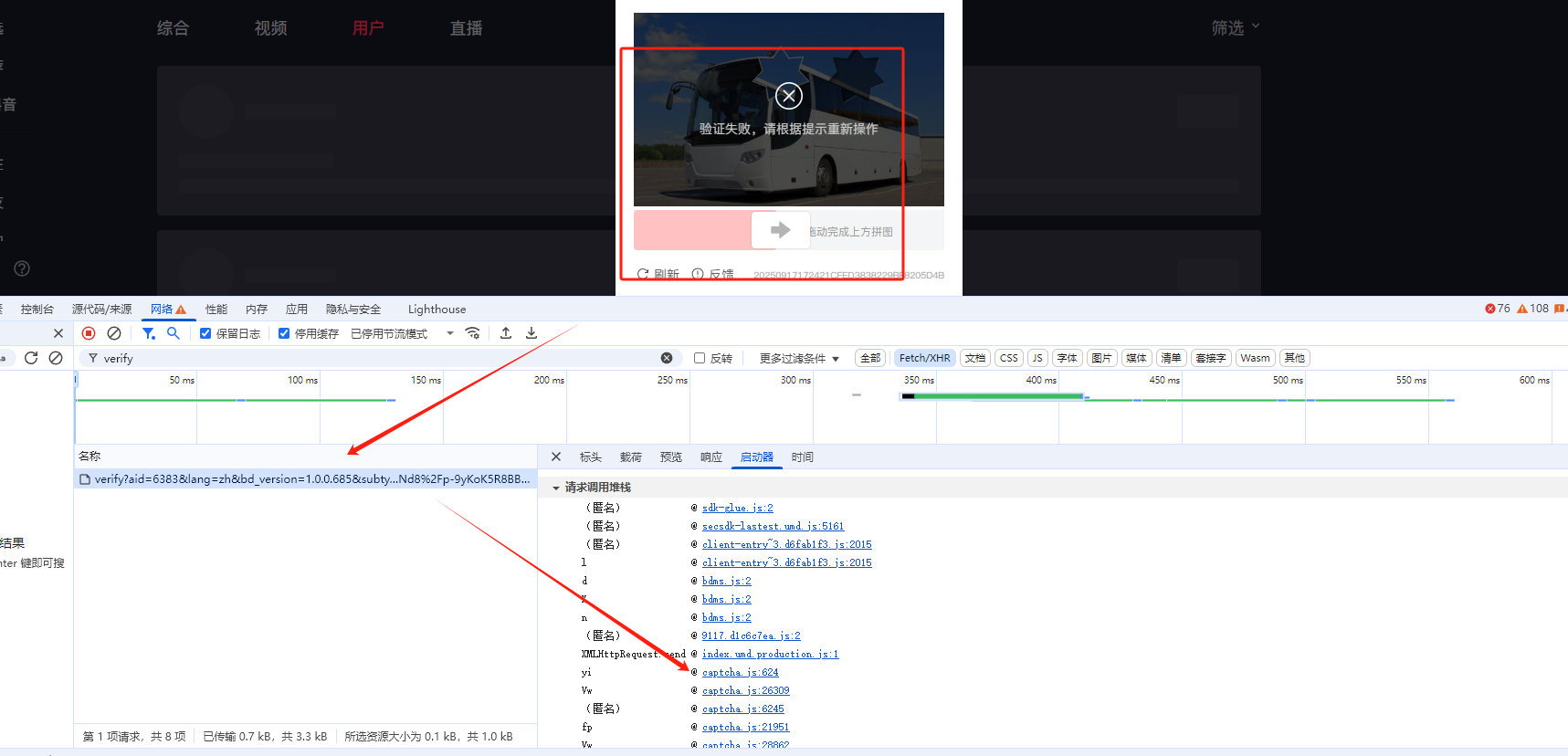Screen dimensions: 1568x756
Task: Toggle the Invert filter checkbox
Action: (700, 358)
